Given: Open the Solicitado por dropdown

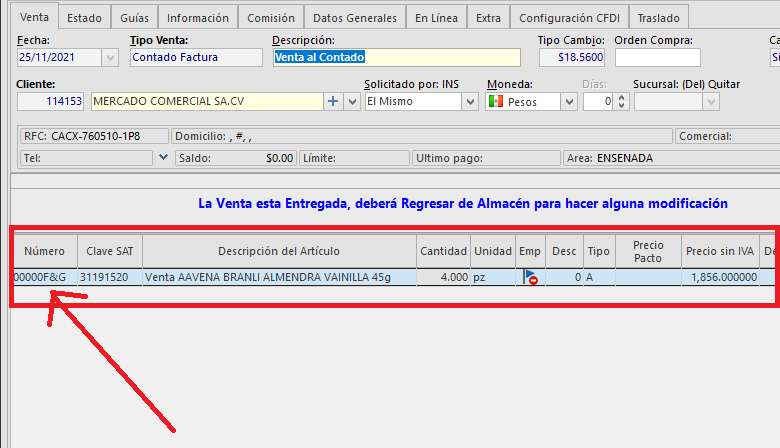Looking at the screenshot, I should click(x=470, y=101).
